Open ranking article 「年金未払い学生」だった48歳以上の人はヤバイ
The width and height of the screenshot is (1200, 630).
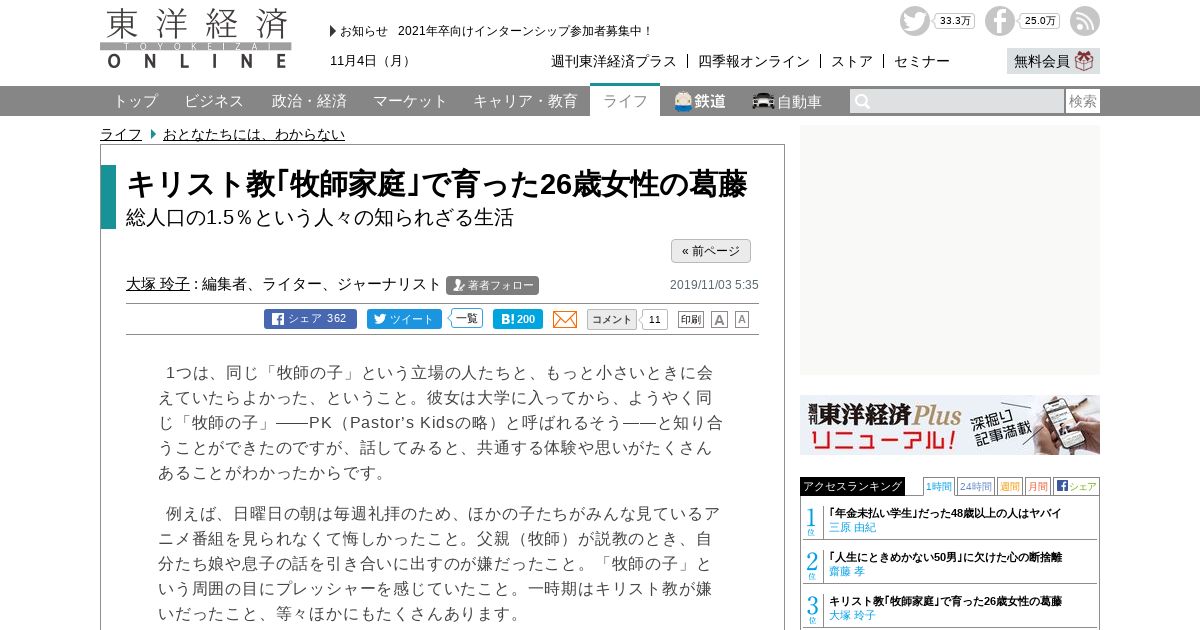click(945, 513)
